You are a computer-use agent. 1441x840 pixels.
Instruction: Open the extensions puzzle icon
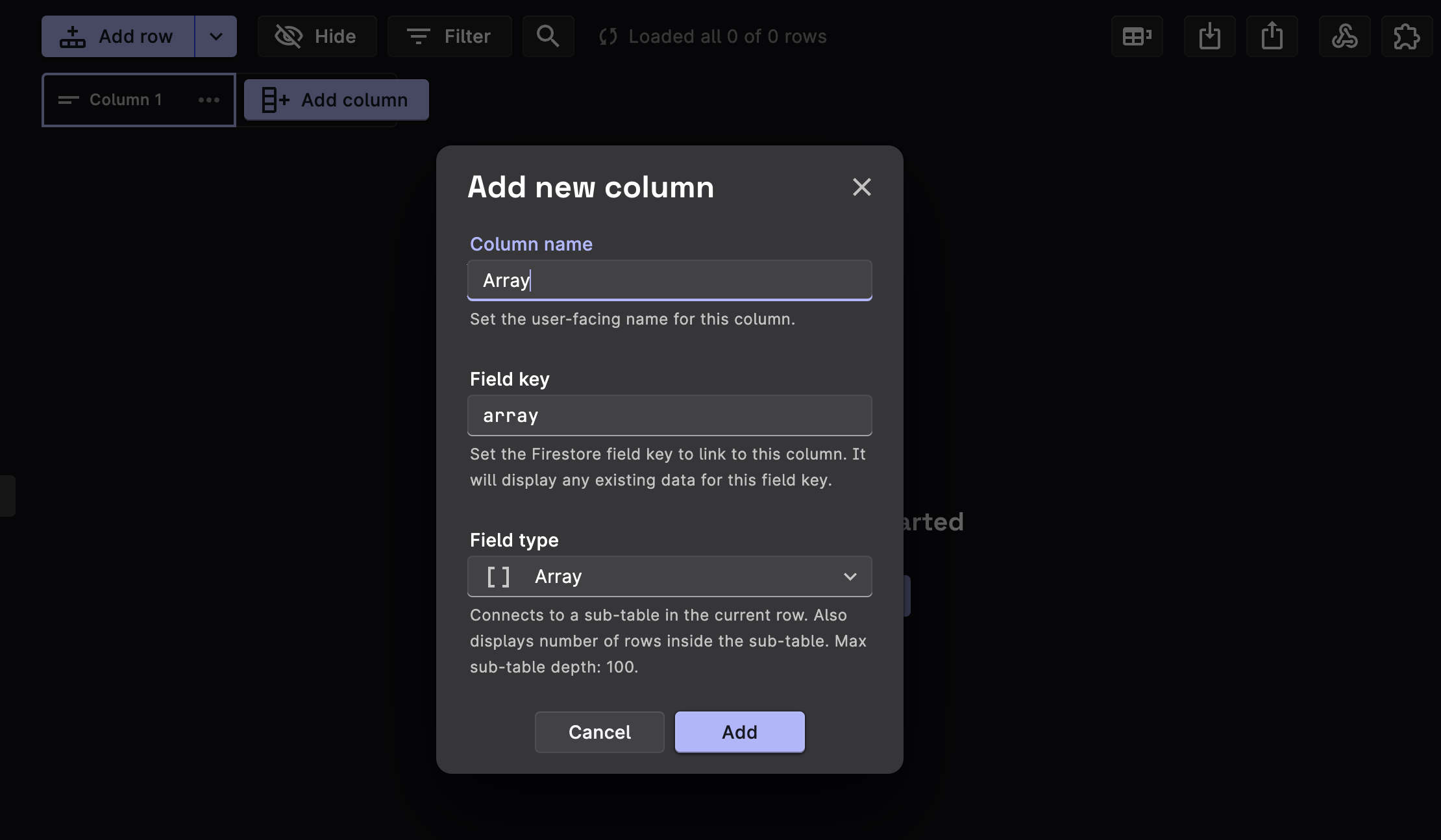click(x=1407, y=36)
